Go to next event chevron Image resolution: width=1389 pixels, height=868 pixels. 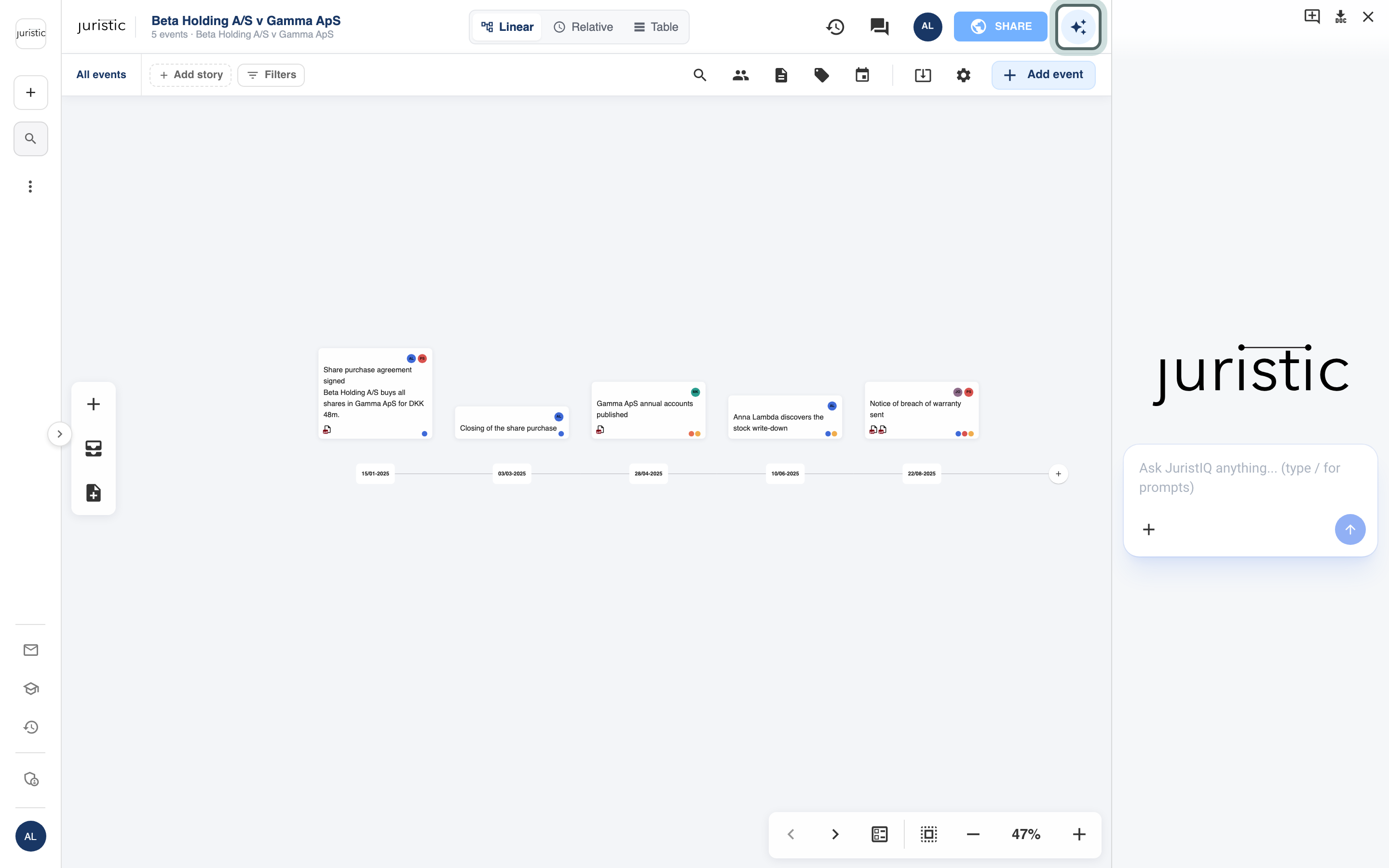pos(835,834)
